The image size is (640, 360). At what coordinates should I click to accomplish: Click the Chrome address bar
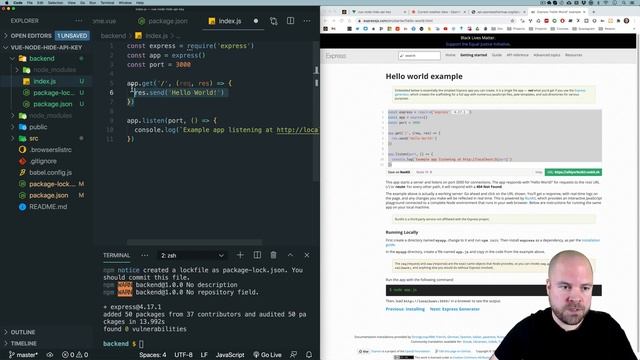coord(433,20)
